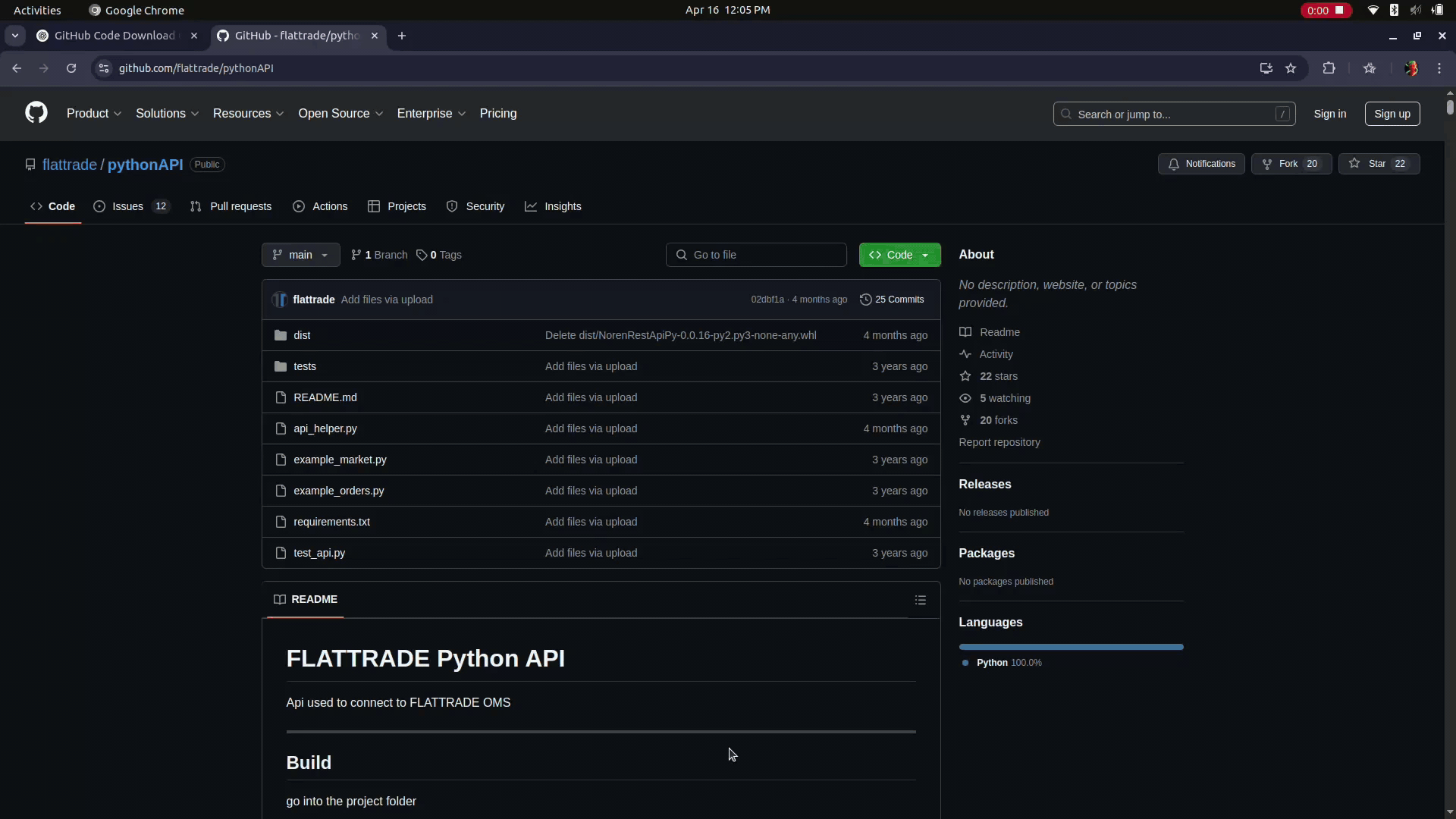Open the tests folder

point(305,366)
